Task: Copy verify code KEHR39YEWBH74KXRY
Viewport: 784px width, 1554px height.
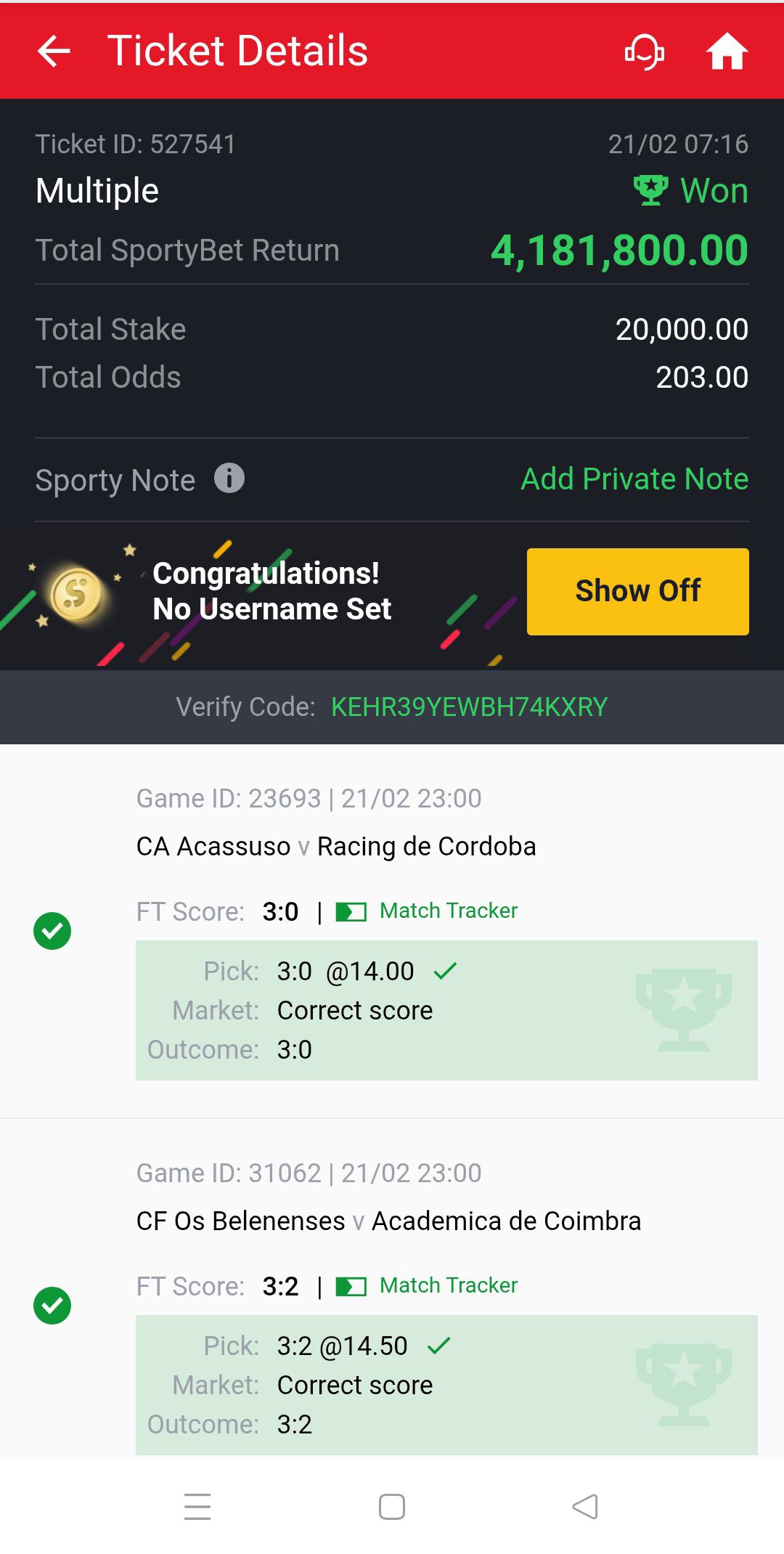Action: [x=469, y=707]
